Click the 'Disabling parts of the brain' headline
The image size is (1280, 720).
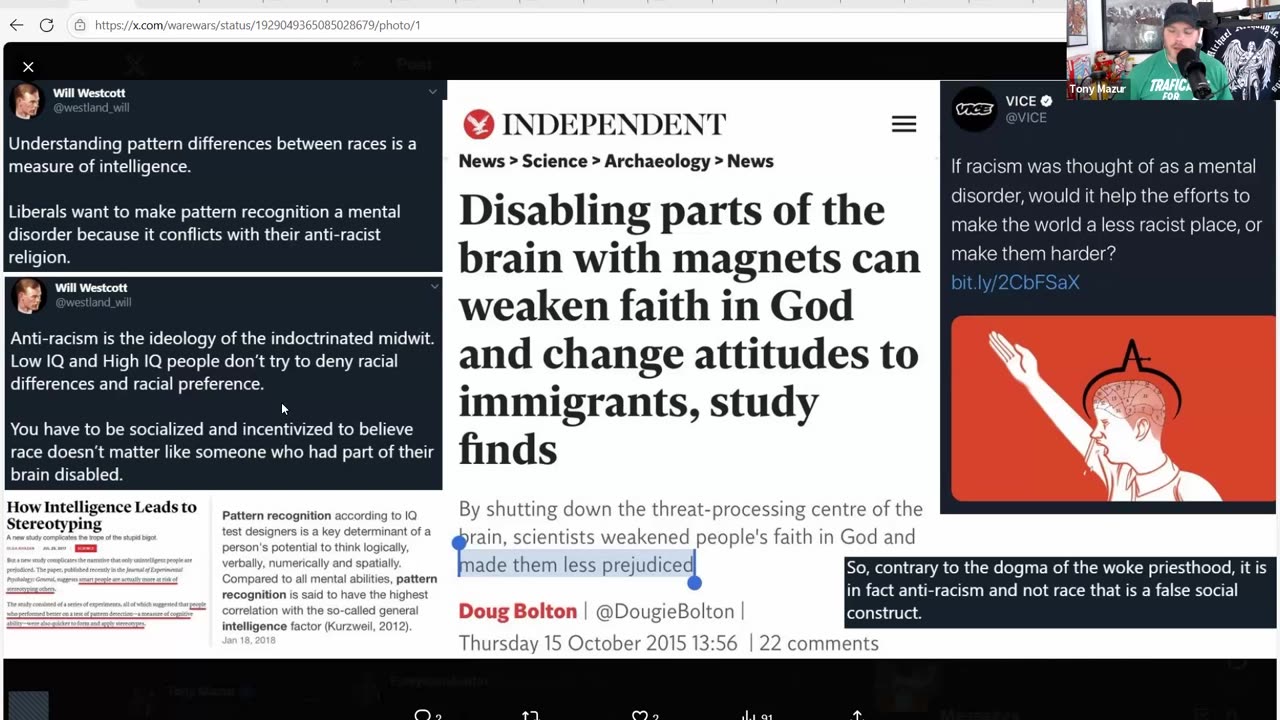[x=689, y=330]
